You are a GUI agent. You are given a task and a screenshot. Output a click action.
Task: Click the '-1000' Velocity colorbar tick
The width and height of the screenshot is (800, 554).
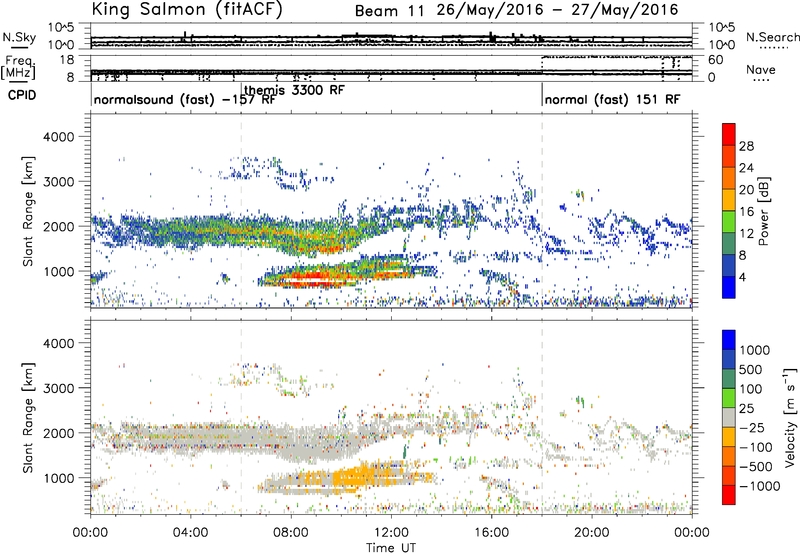759,486
